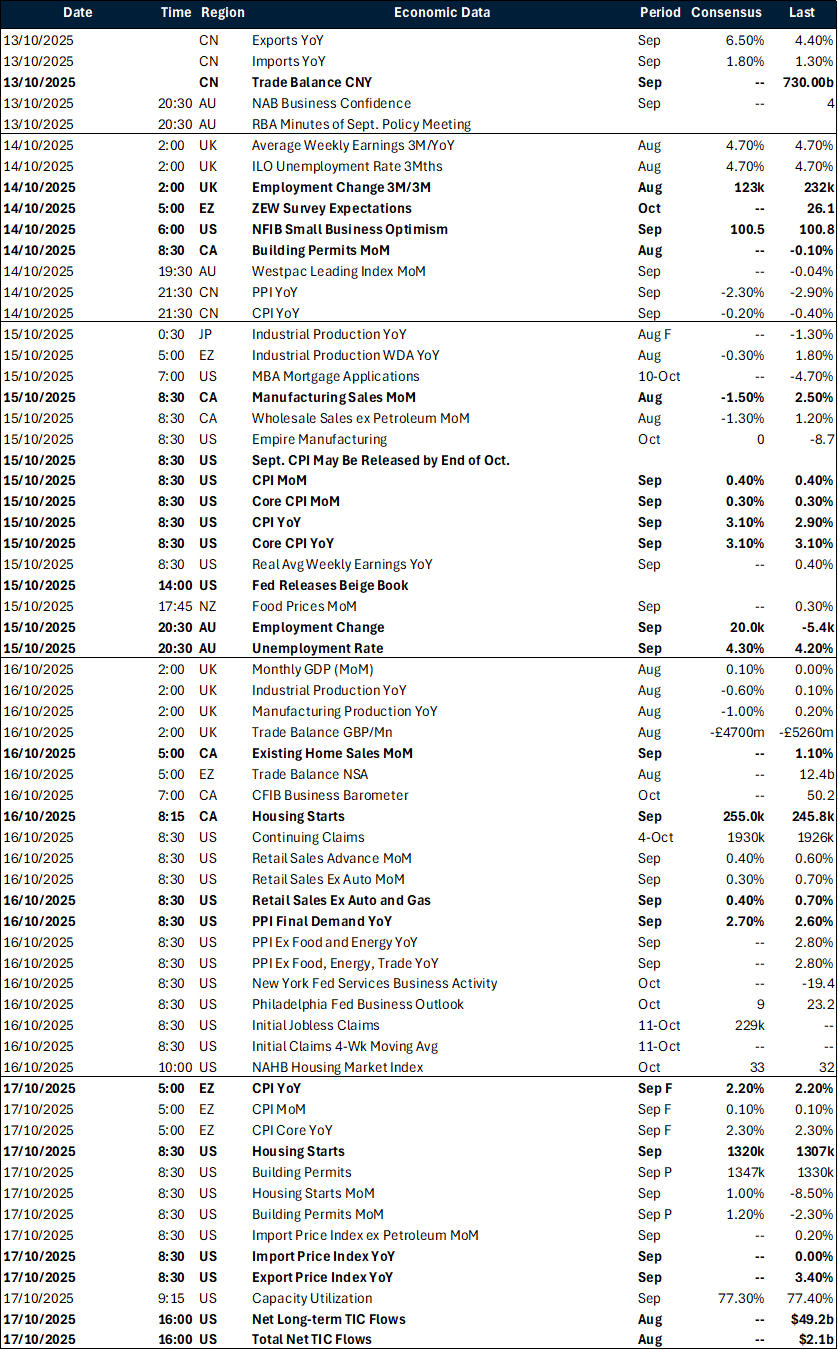Click the Consensus column header
The width and height of the screenshot is (838, 1350).
(726, 13)
